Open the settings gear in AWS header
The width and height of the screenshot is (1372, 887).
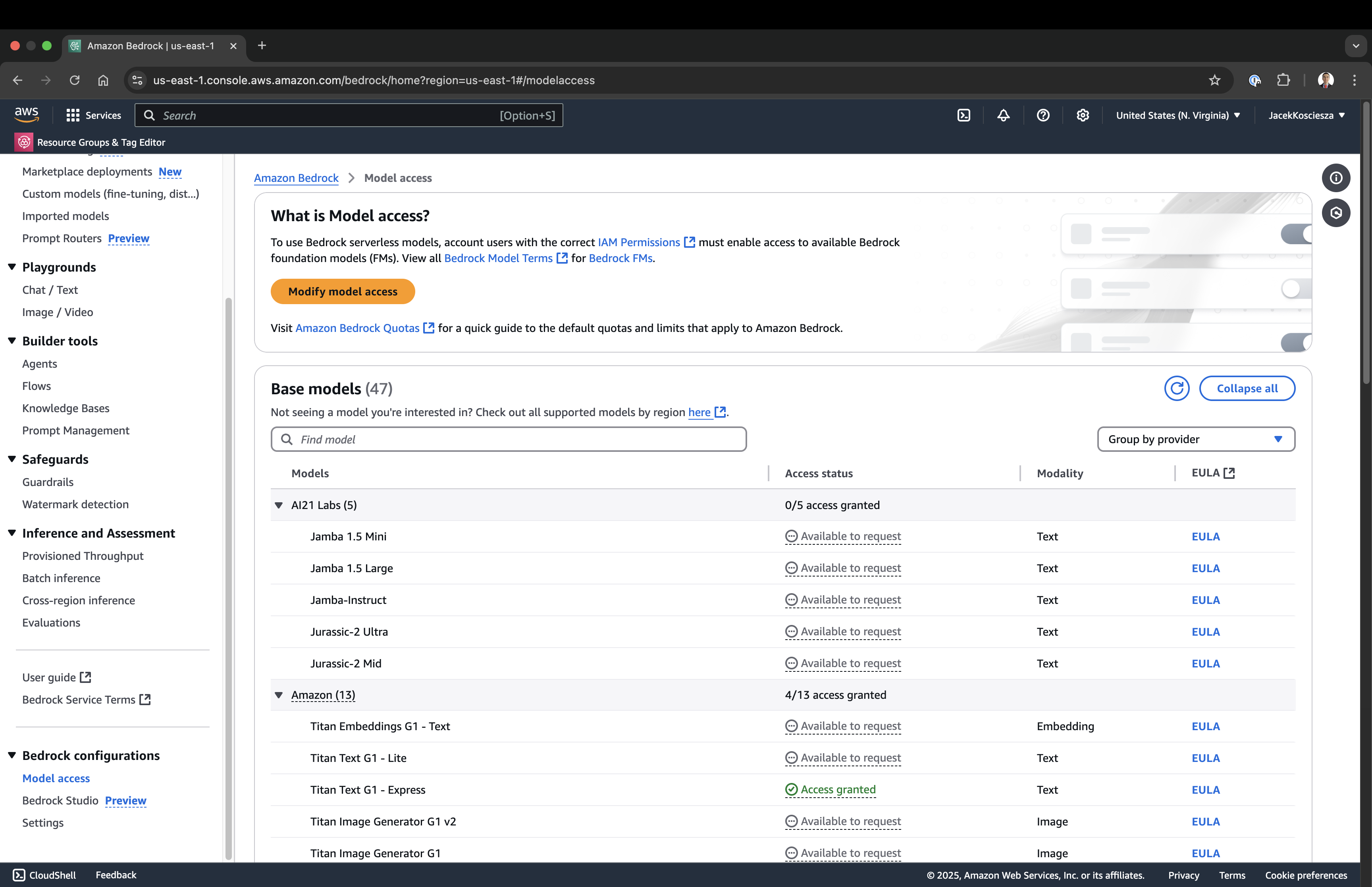coord(1083,115)
